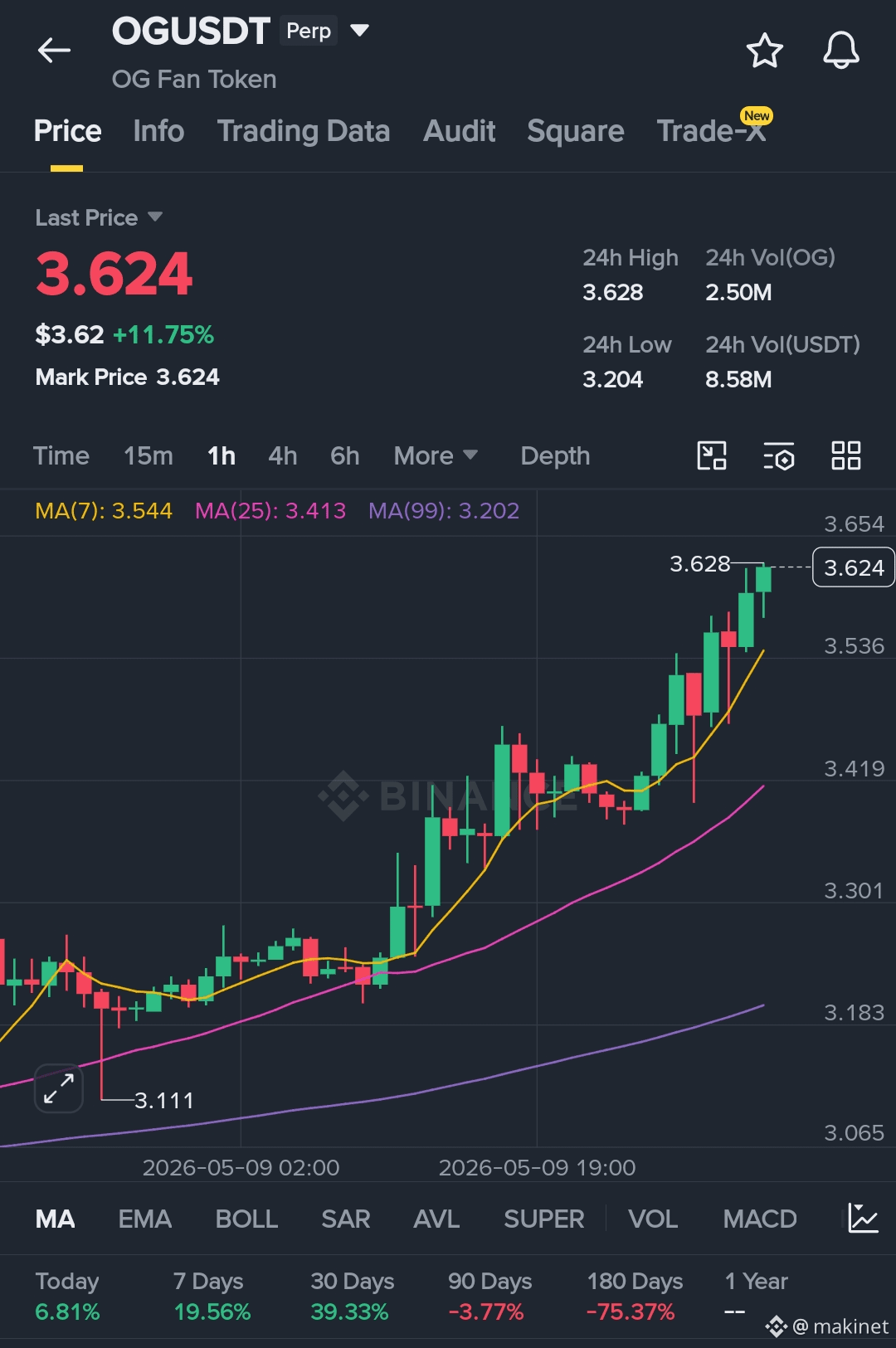This screenshot has width=896, height=1348.
Task: Tap MA(7): 3.544 legend value
Action: click(x=104, y=510)
